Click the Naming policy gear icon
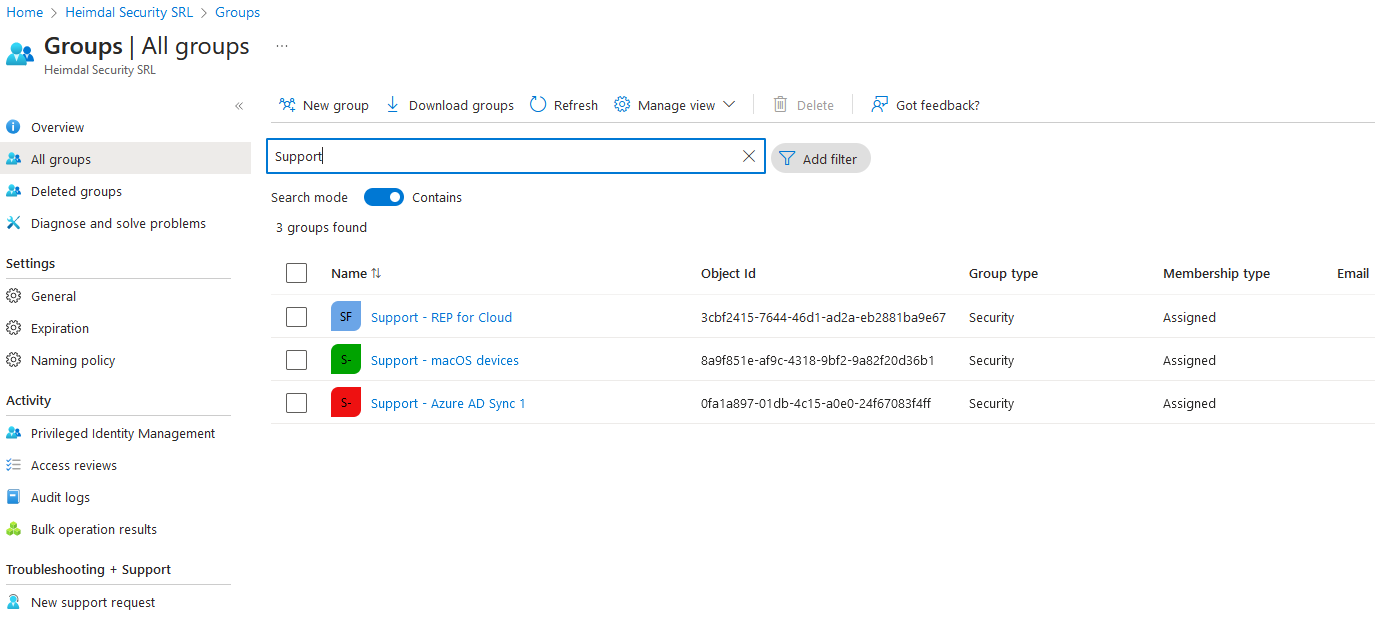Screen dimensions: 1375x621 [x=13, y=360]
